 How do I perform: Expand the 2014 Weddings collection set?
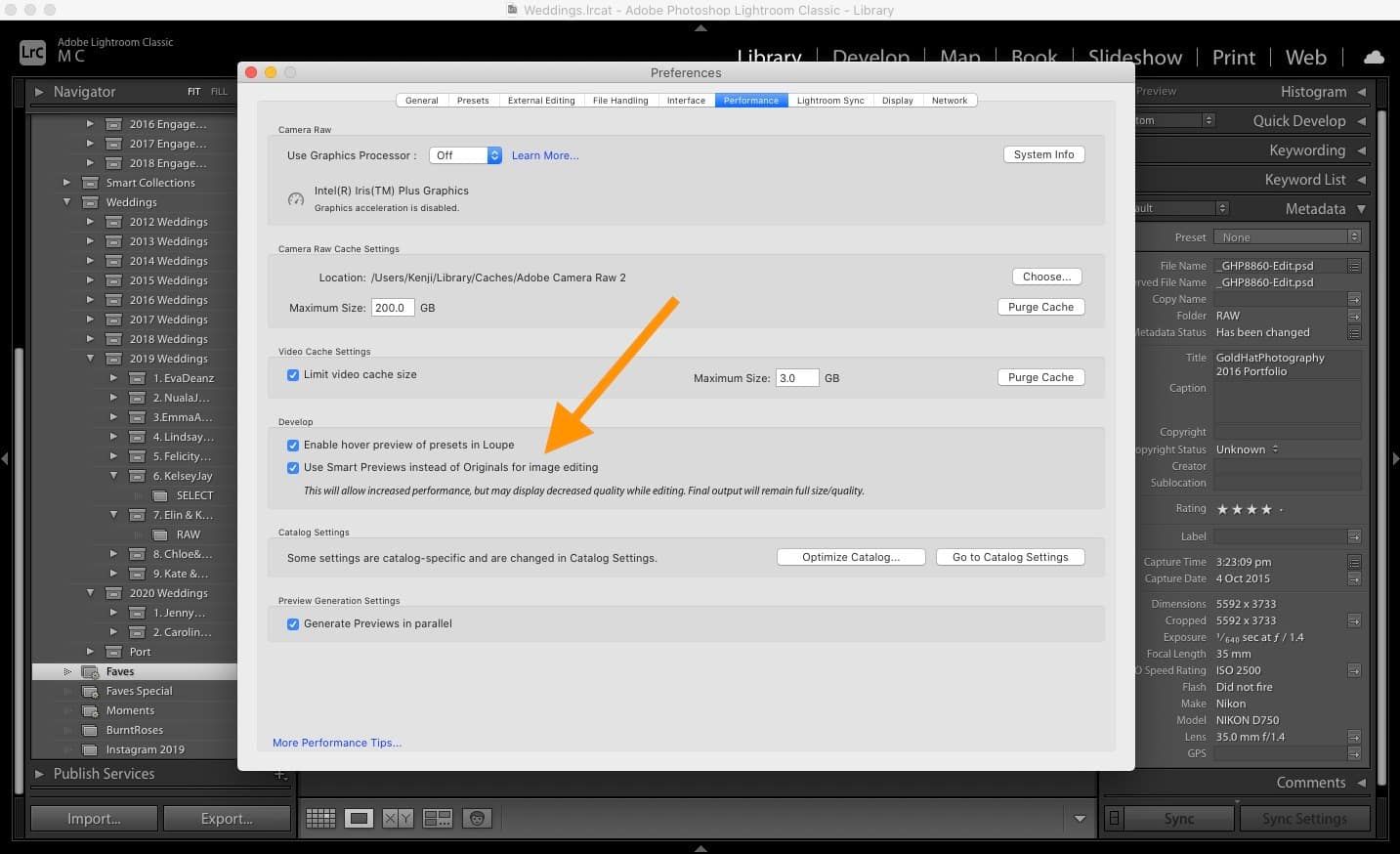pyautogui.click(x=90, y=261)
